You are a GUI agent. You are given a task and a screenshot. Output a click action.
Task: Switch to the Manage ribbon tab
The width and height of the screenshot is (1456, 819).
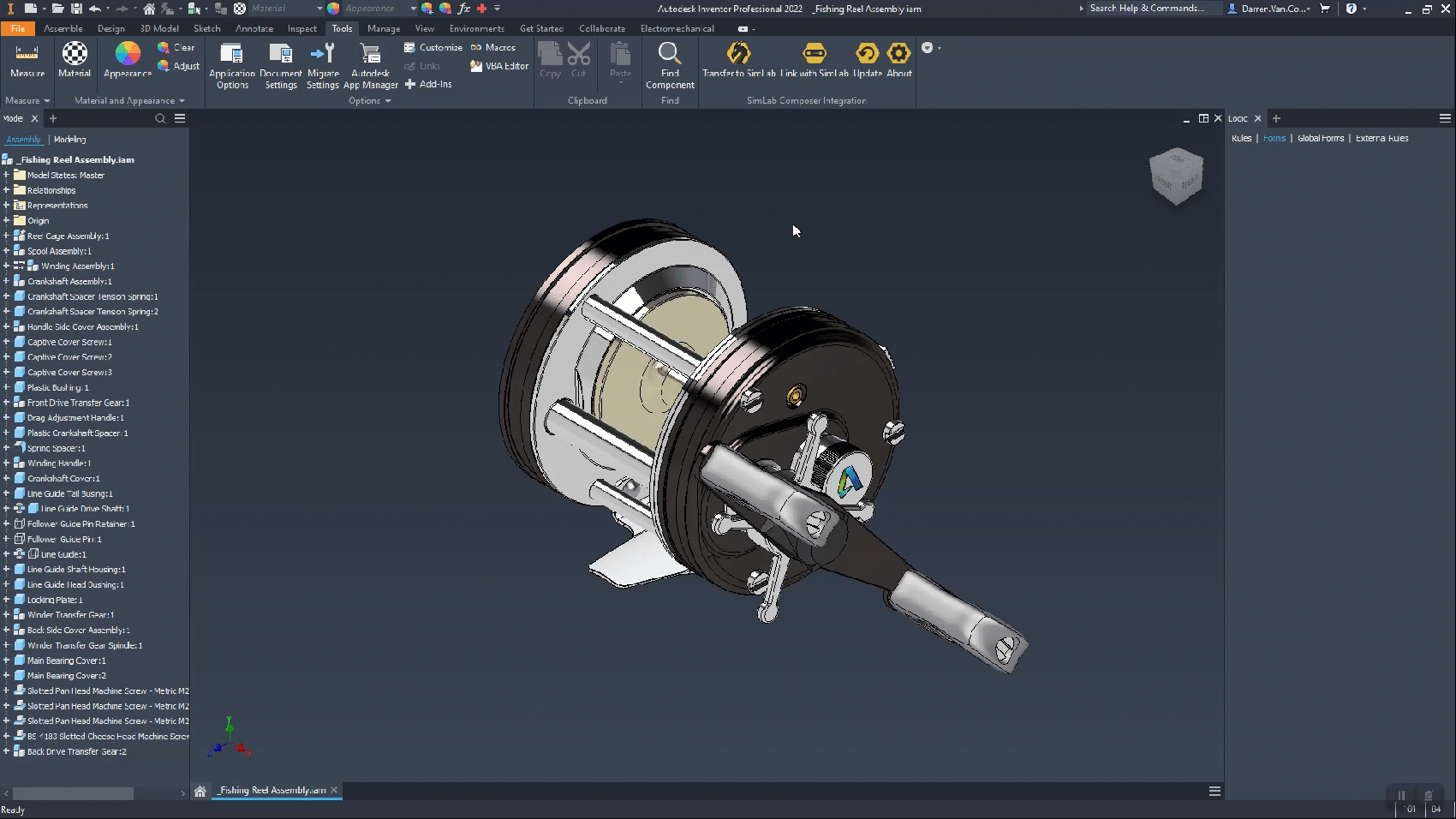tap(383, 28)
